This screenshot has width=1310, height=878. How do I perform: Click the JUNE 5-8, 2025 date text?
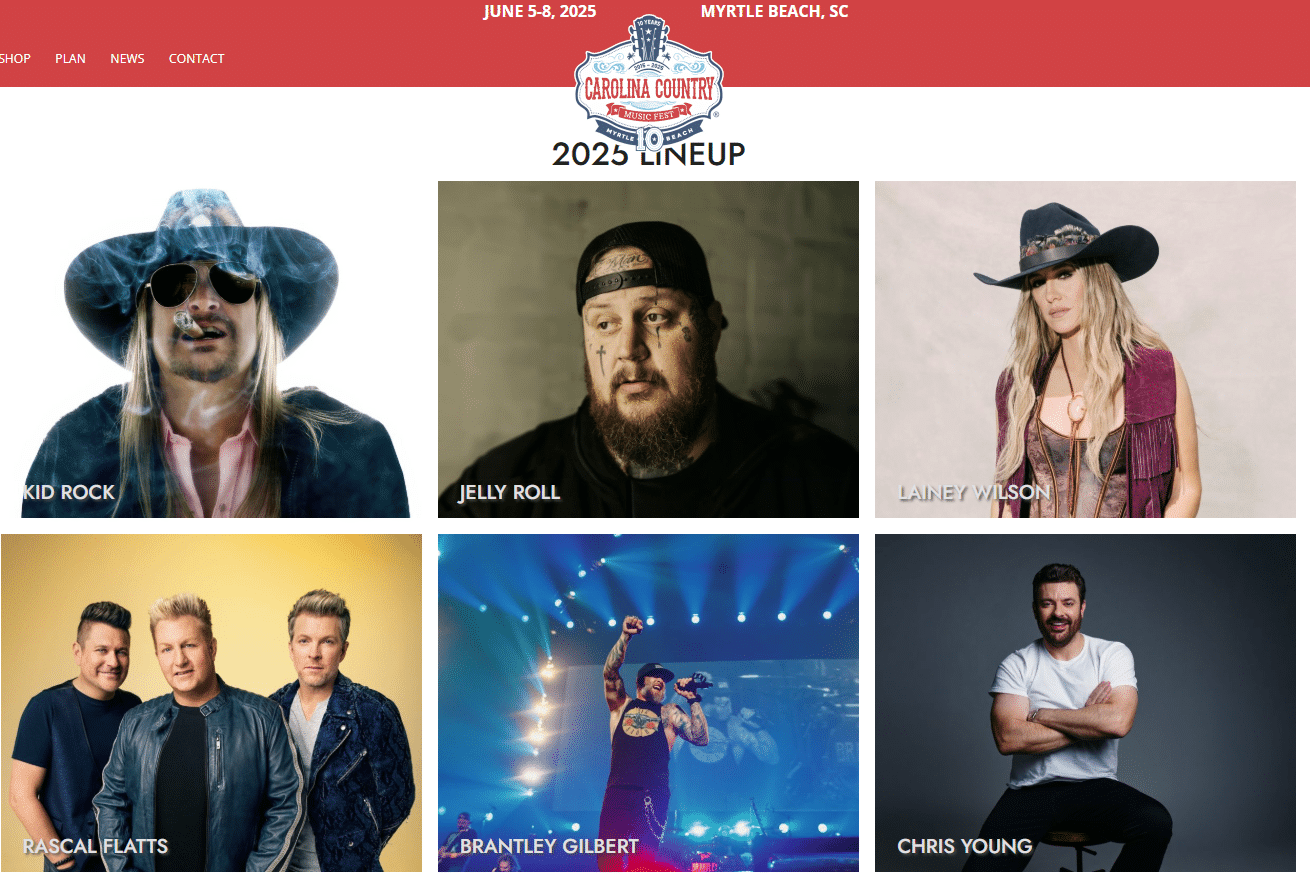[x=540, y=12]
